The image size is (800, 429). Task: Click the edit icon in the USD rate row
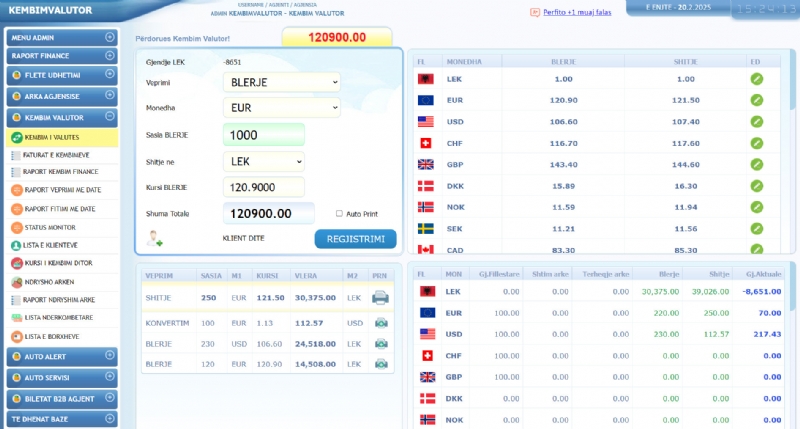coord(757,122)
